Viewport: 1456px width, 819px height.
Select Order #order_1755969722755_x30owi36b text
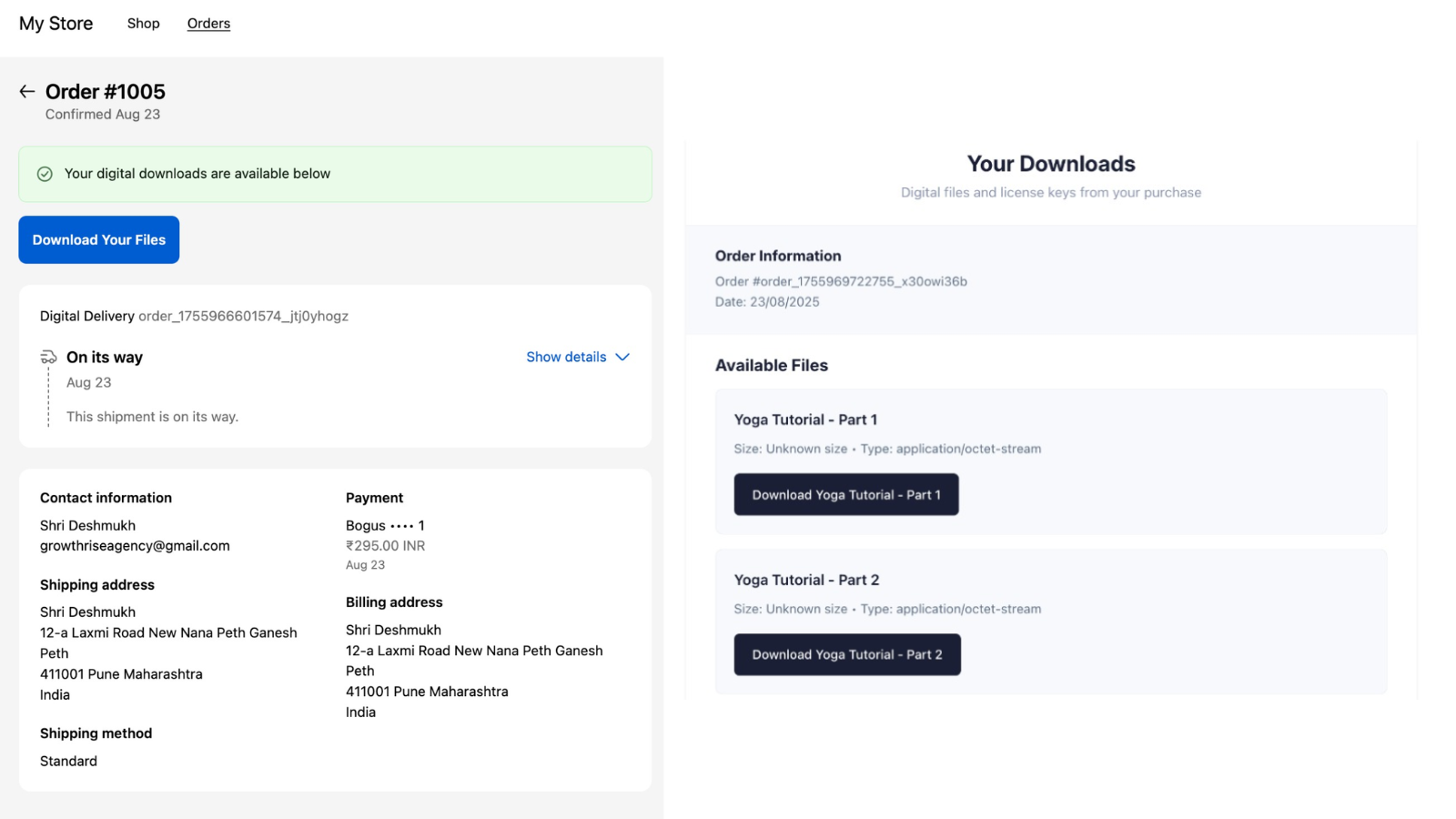pyautogui.click(x=841, y=282)
